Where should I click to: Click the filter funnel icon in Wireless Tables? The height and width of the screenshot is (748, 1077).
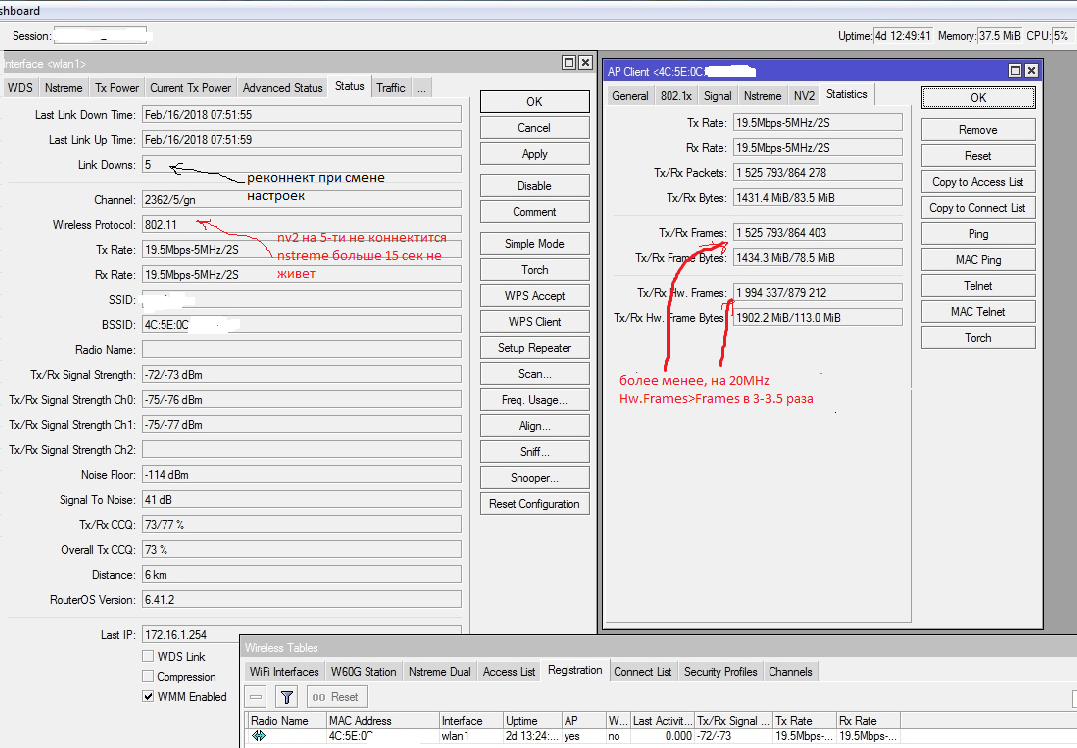tap(287, 697)
